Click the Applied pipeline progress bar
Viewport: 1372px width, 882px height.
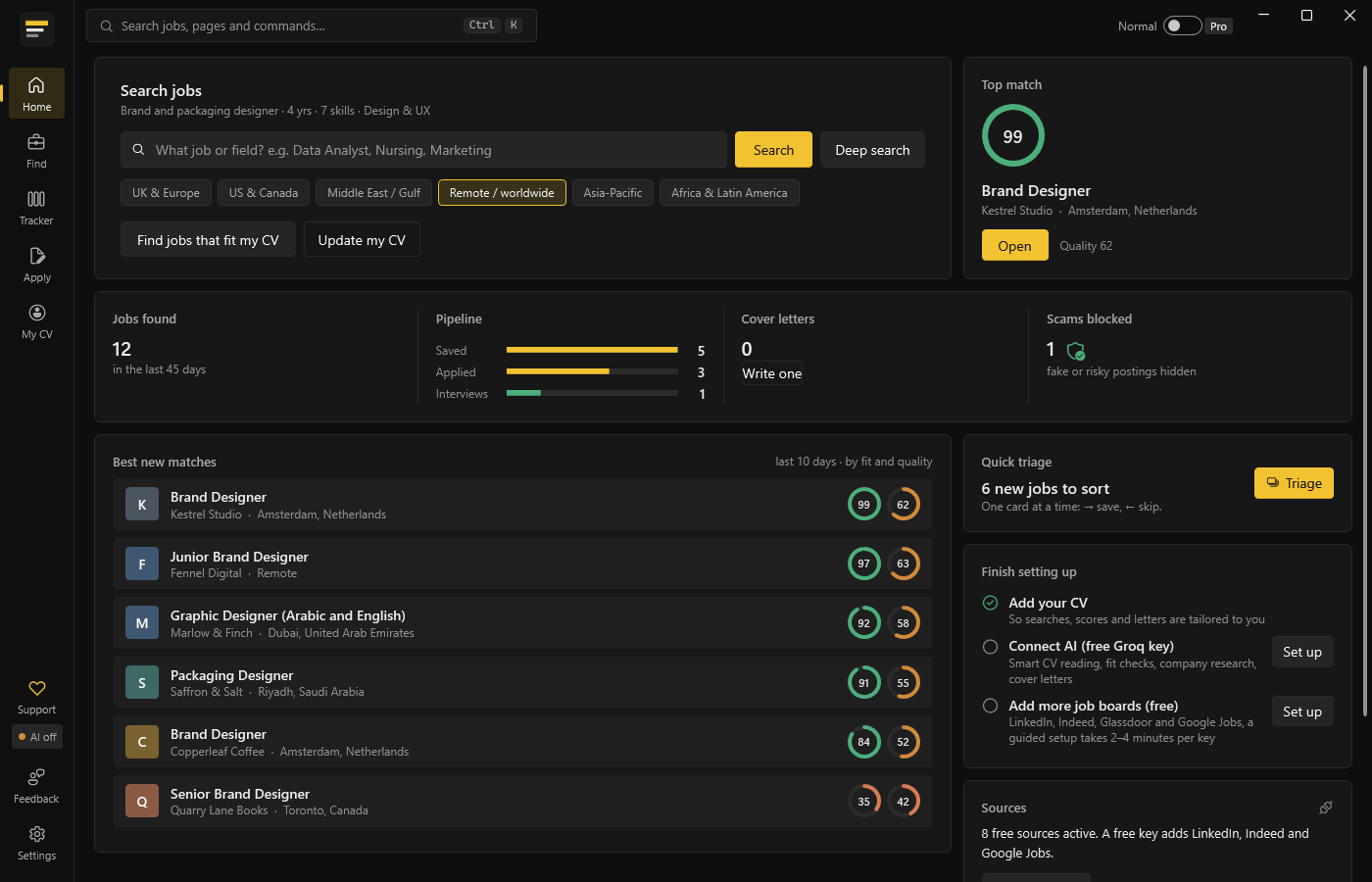click(592, 371)
